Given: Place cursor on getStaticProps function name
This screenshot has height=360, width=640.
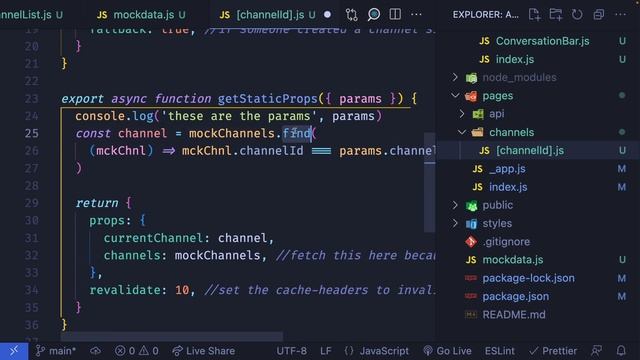Looking at the screenshot, I should tap(267, 99).
